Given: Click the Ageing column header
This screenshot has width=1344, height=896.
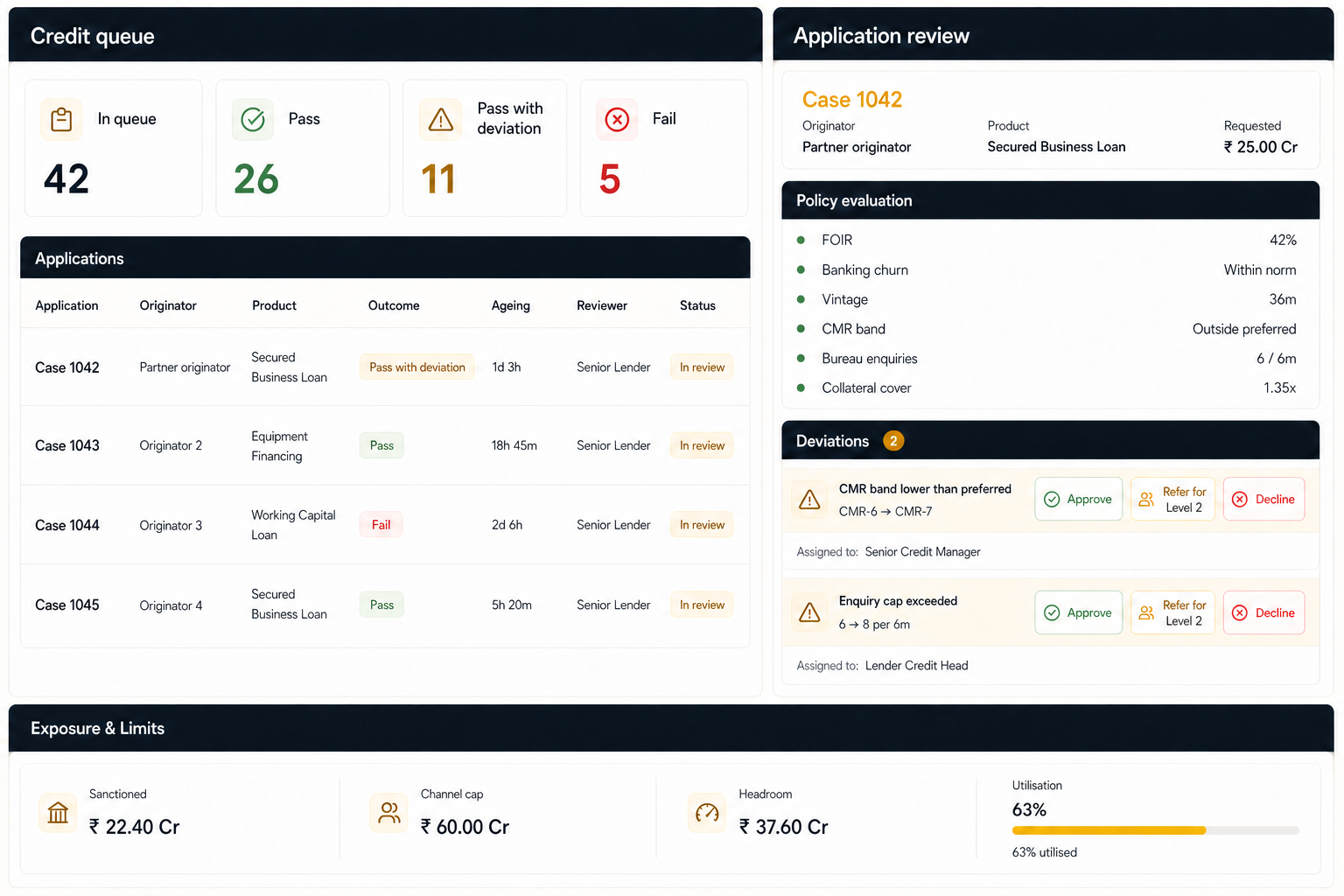Looking at the screenshot, I should point(510,305).
